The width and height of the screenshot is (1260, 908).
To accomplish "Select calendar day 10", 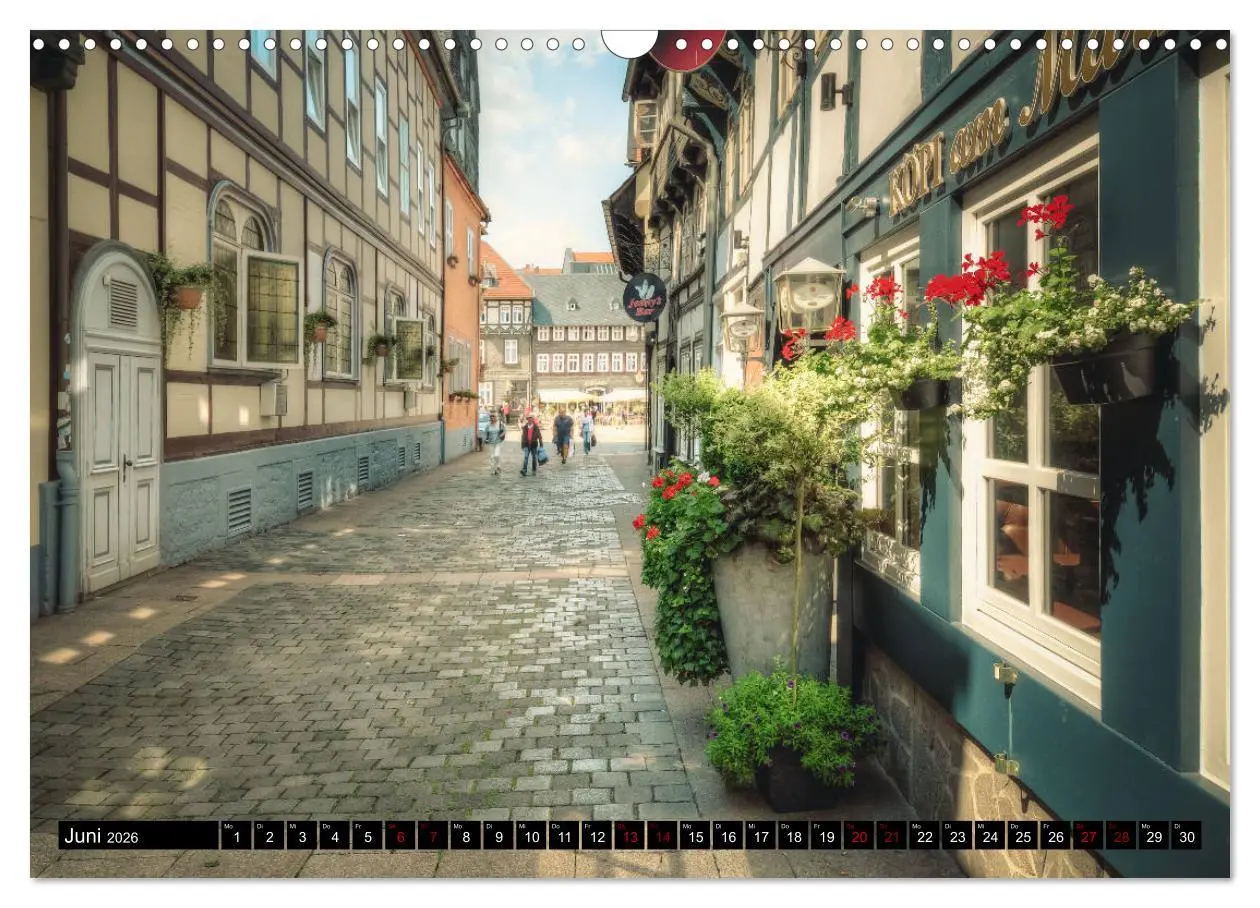I will (x=531, y=836).
